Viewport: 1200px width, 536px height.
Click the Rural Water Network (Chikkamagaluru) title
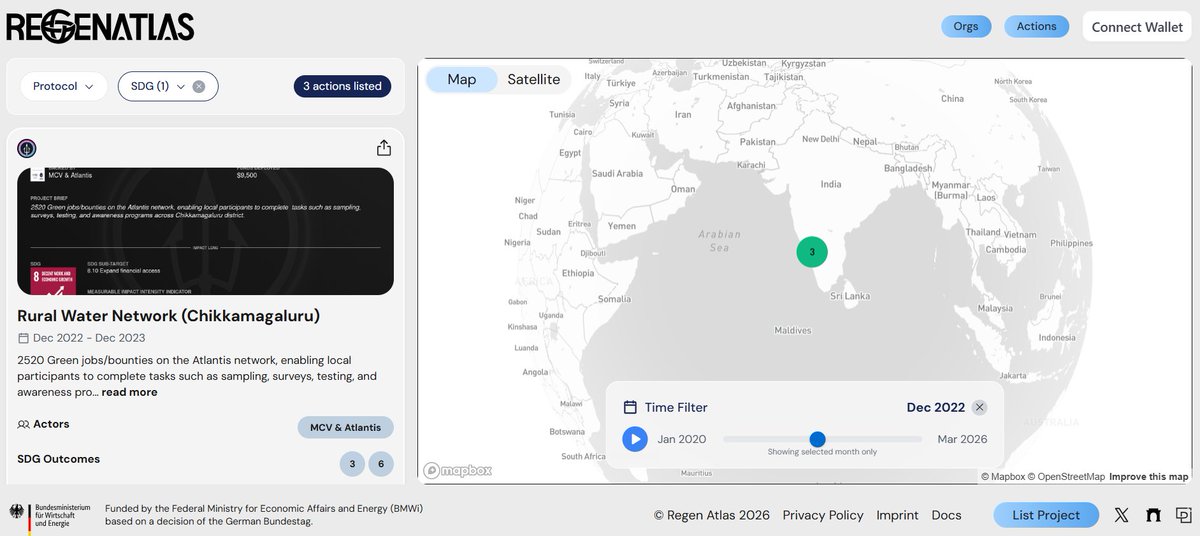pyautogui.click(x=169, y=316)
